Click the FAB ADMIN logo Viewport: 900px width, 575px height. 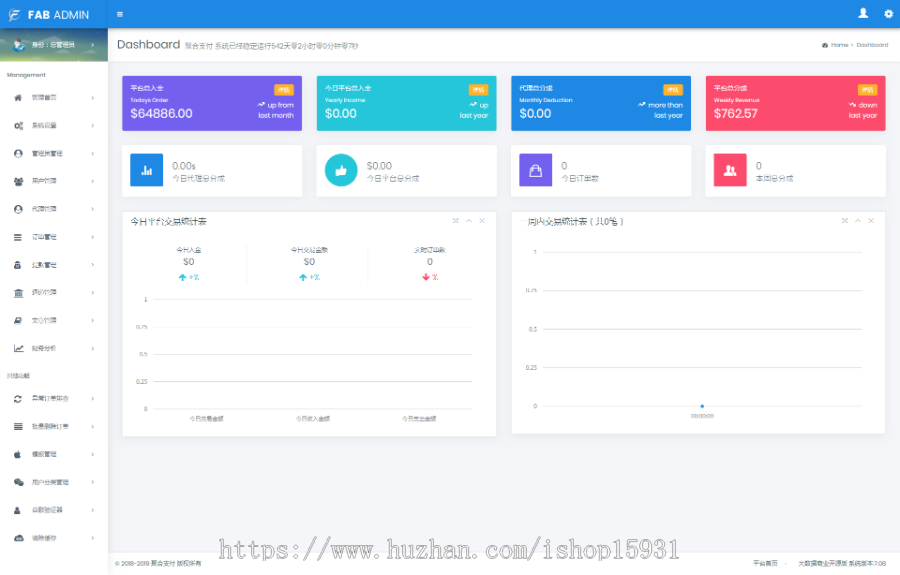point(49,15)
